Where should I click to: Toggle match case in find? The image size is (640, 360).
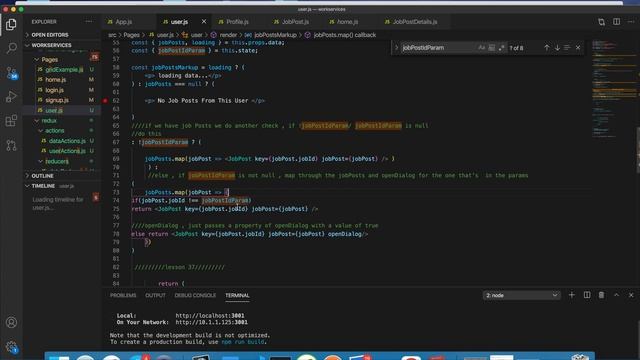click(x=482, y=48)
